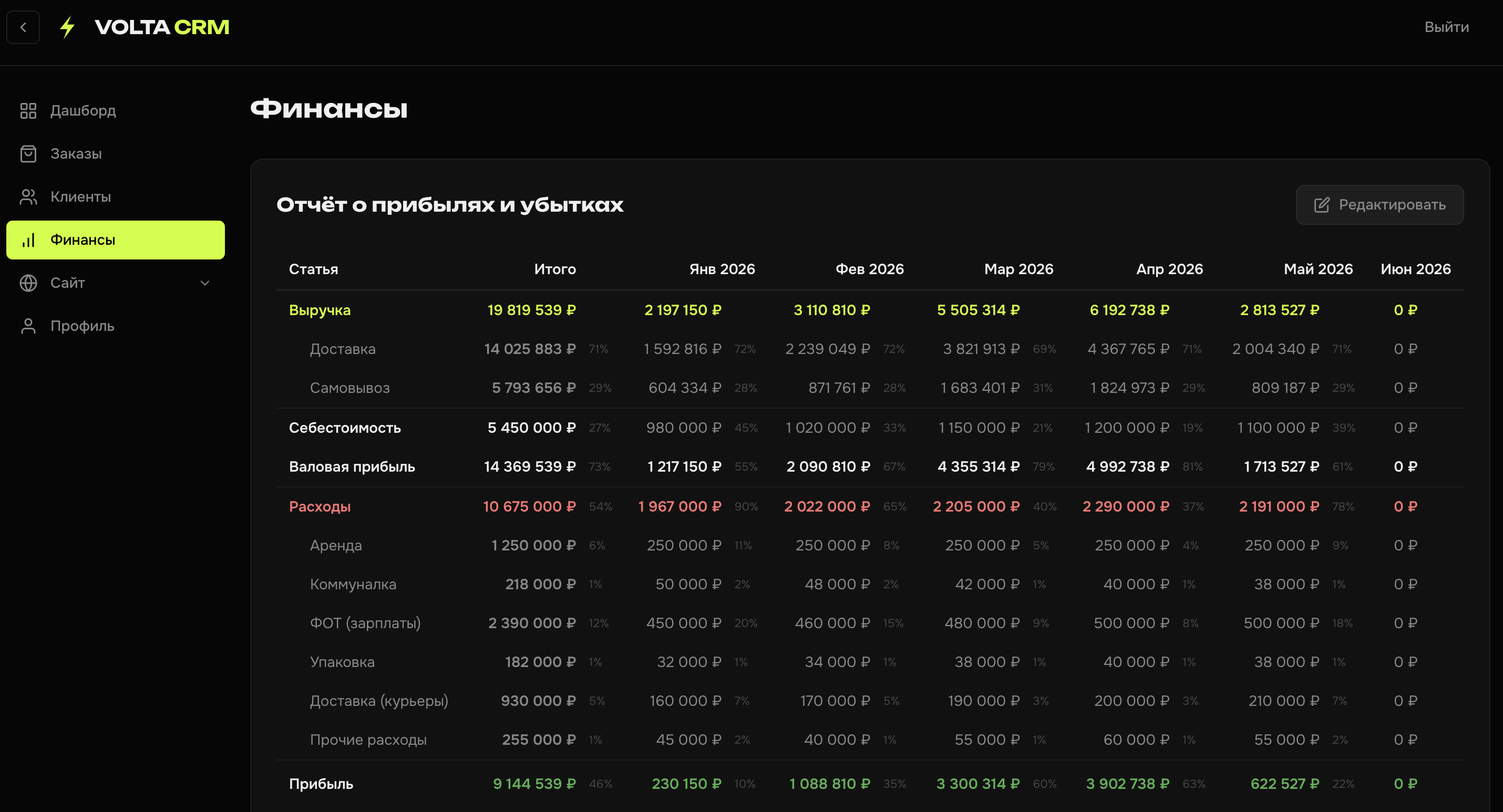1503x812 pixels.
Task: Click total revenue value 19 819 539 ₽
Action: point(531,310)
